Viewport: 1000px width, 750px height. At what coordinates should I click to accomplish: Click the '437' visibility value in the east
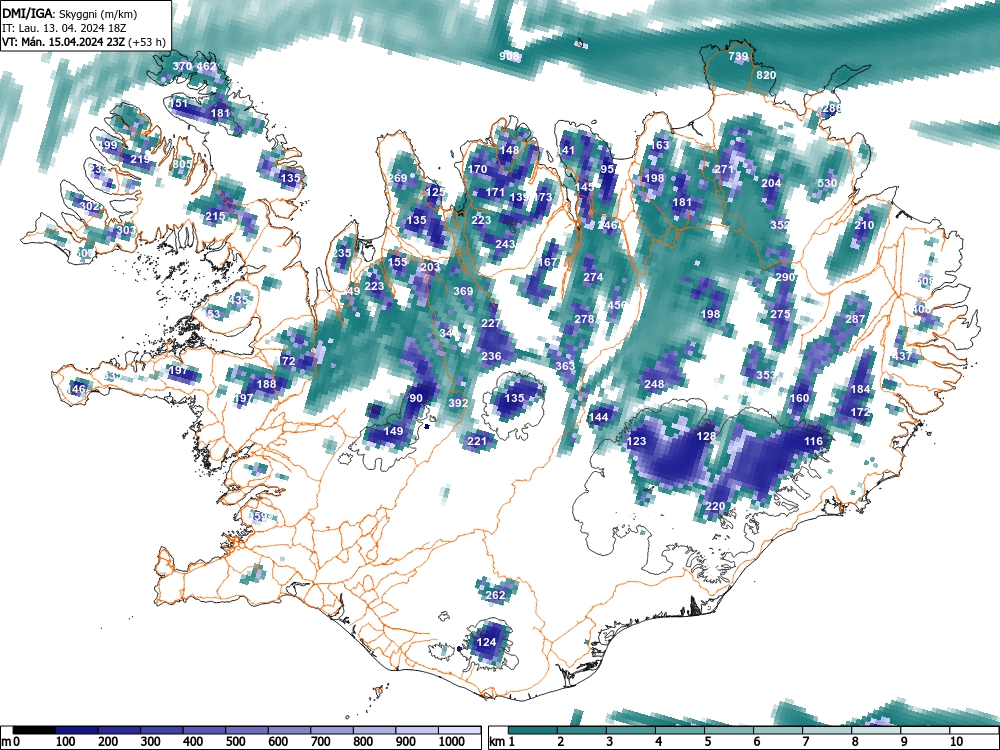(902, 356)
